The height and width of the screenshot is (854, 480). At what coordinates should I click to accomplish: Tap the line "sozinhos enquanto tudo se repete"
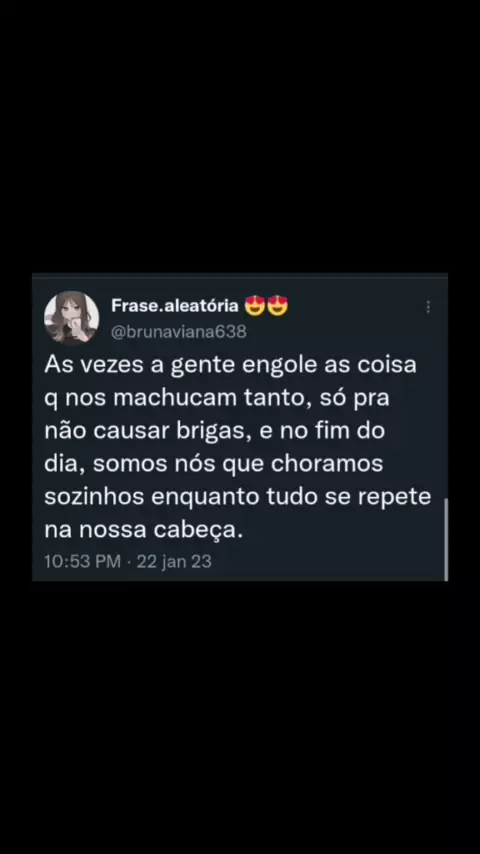tap(238, 498)
